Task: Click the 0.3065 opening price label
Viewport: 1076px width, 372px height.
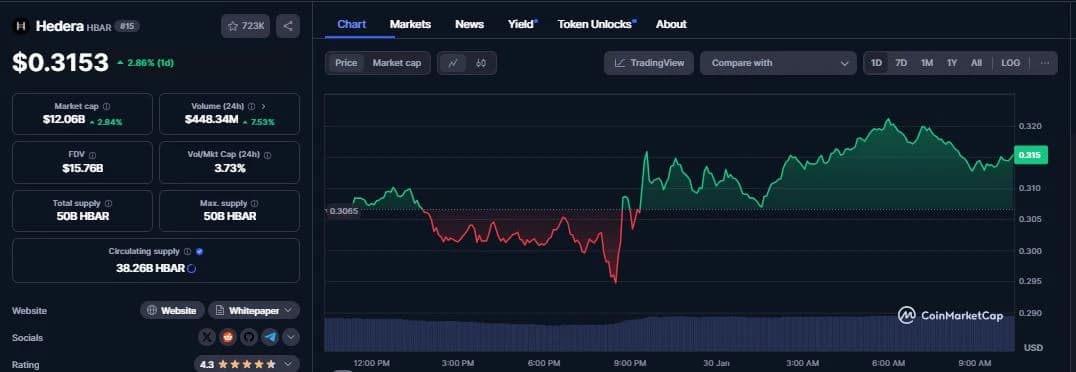Action: [x=344, y=211]
